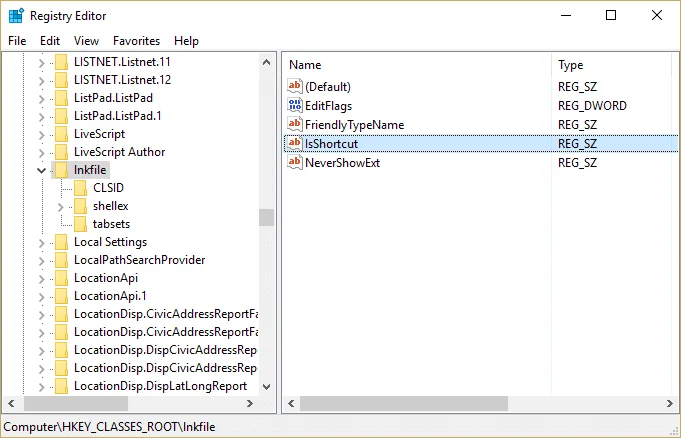Click values pane horizontal scrollbar thumb
This screenshot has height=438, width=681.
tap(404, 404)
